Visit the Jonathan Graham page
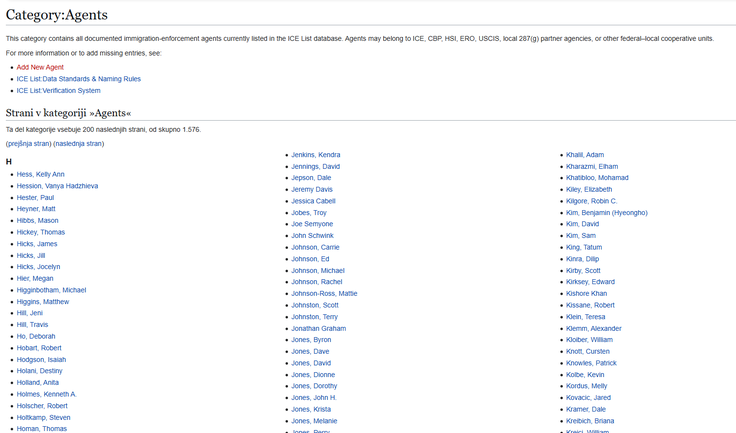This screenshot has height=433, width=736. click(318, 328)
